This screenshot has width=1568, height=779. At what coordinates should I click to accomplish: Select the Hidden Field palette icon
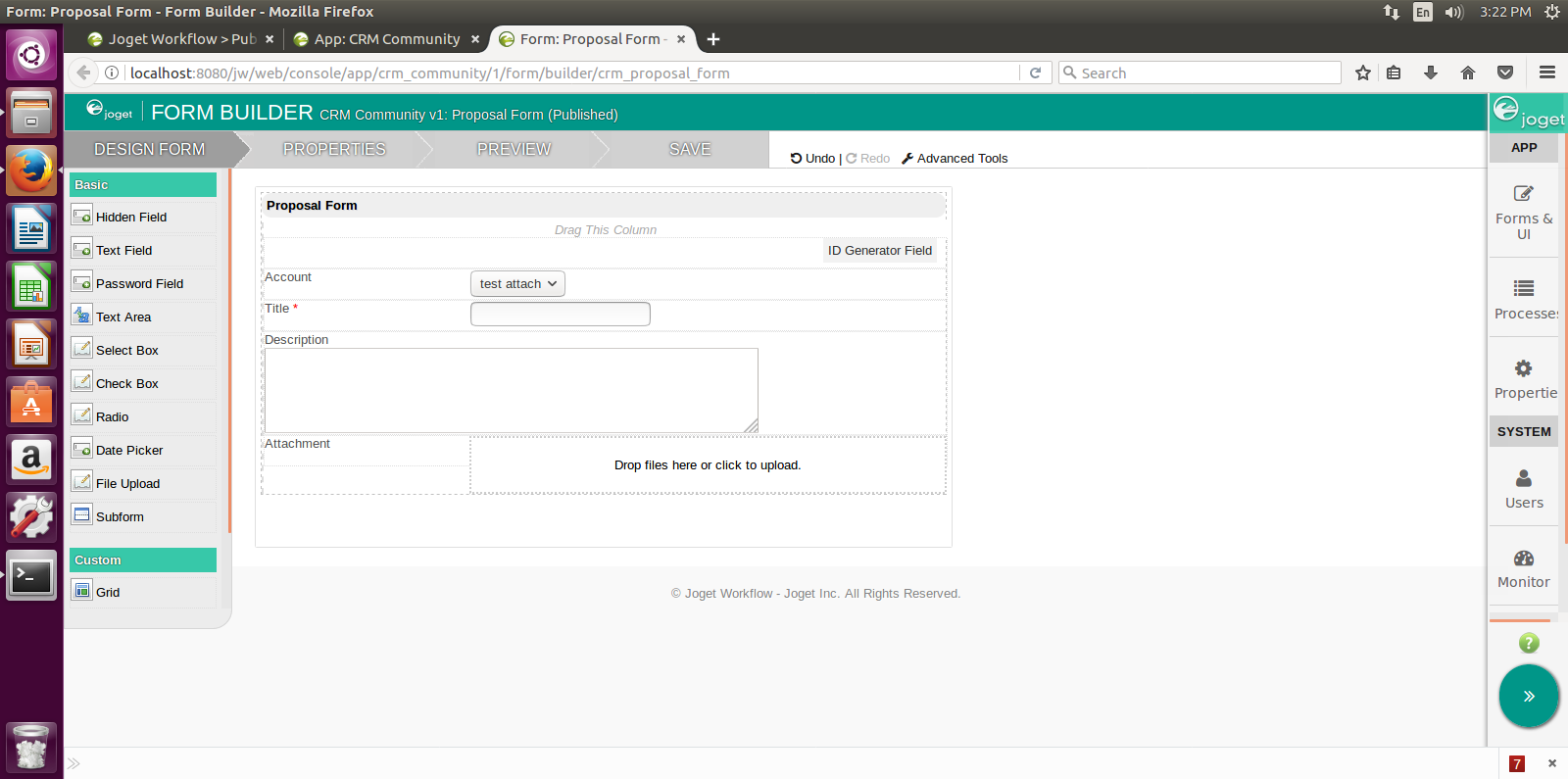click(x=82, y=217)
